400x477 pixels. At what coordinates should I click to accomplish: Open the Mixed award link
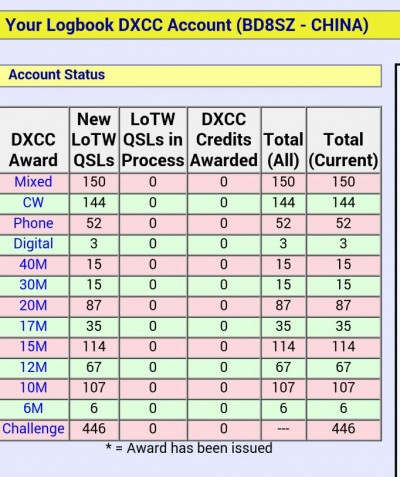click(33, 182)
